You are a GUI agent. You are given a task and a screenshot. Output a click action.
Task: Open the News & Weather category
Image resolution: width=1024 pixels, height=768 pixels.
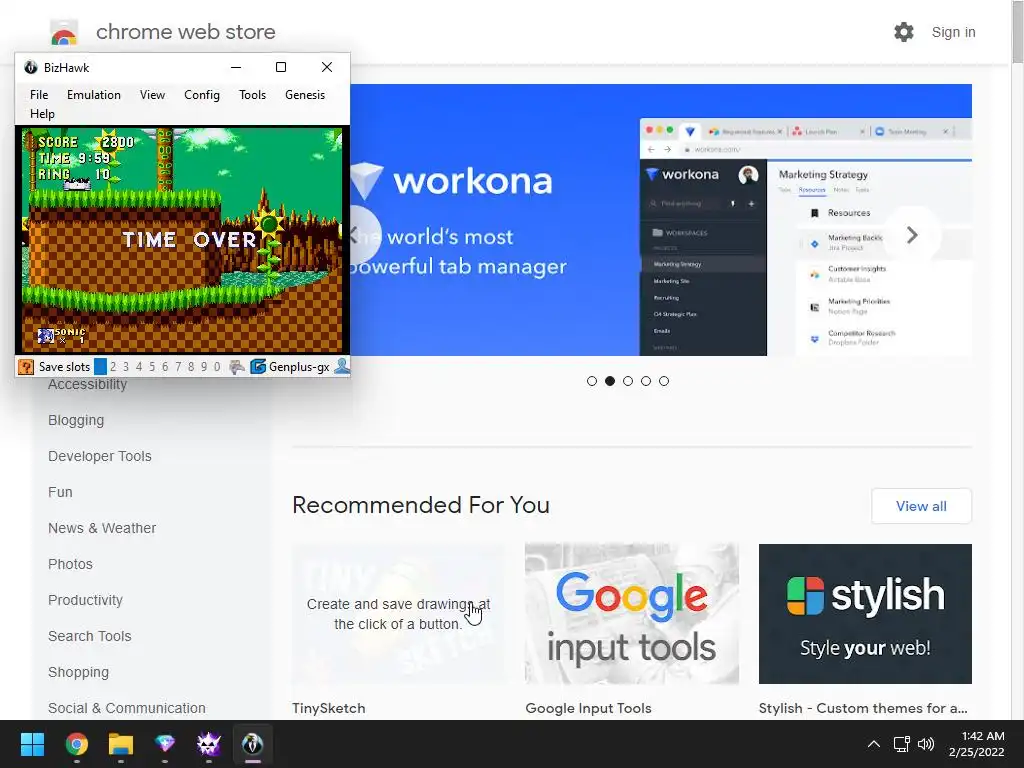coord(102,528)
